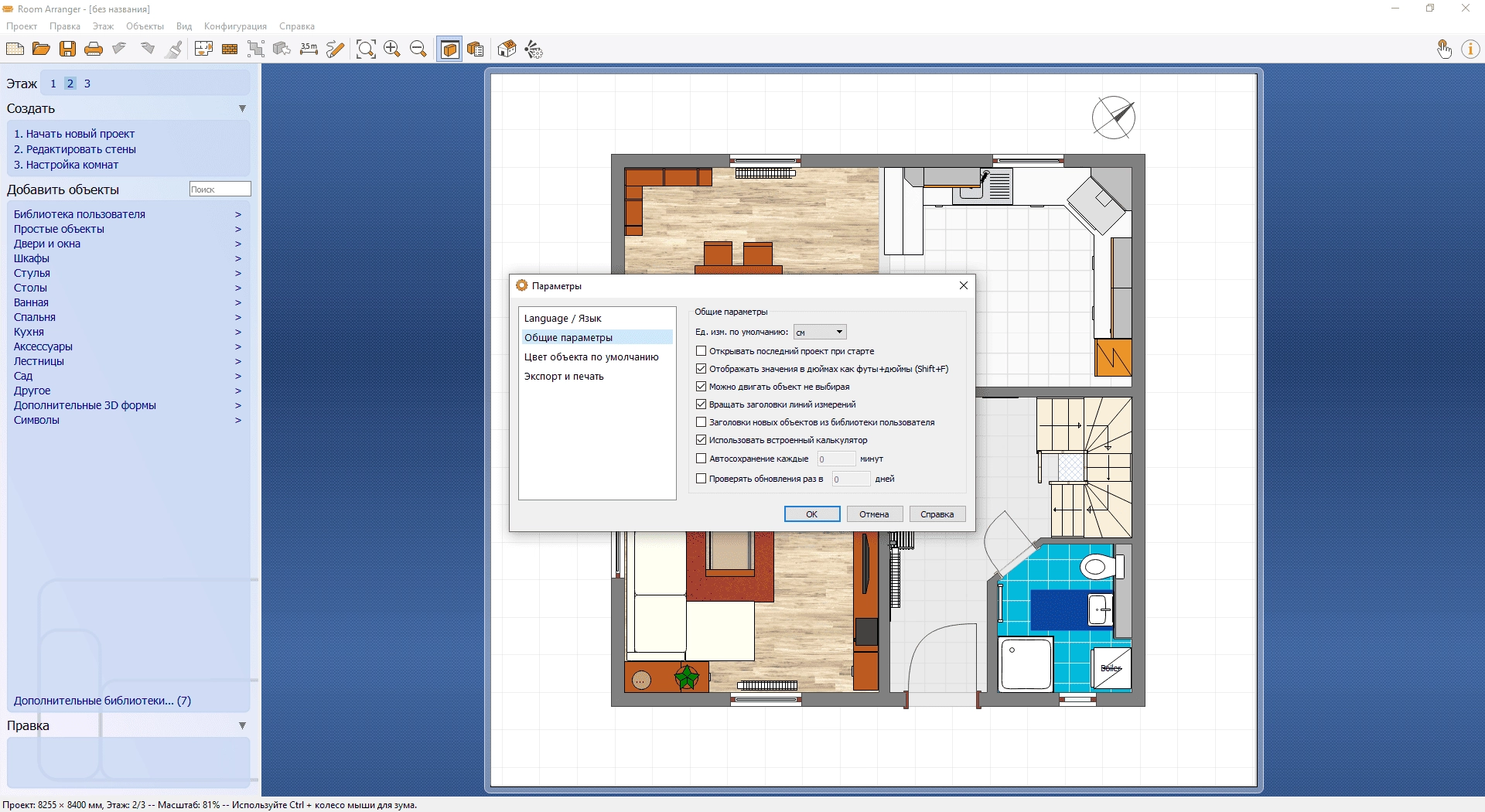Open the Проект menu
This screenshot has width=1485, height=812.
pos(22,26)
